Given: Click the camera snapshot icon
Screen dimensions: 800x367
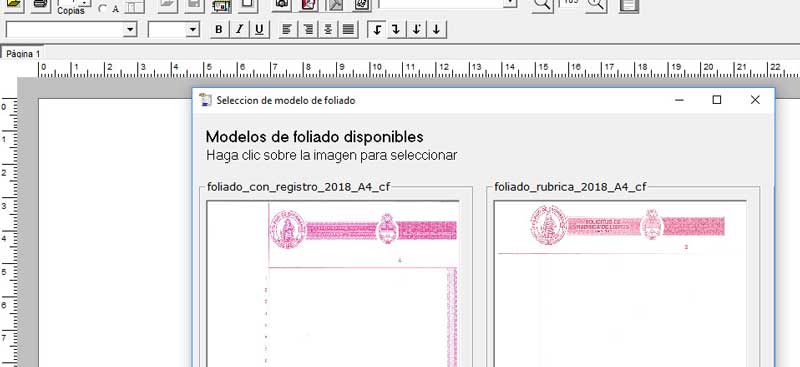Looking at the screenshot, I should coord(281,4).
